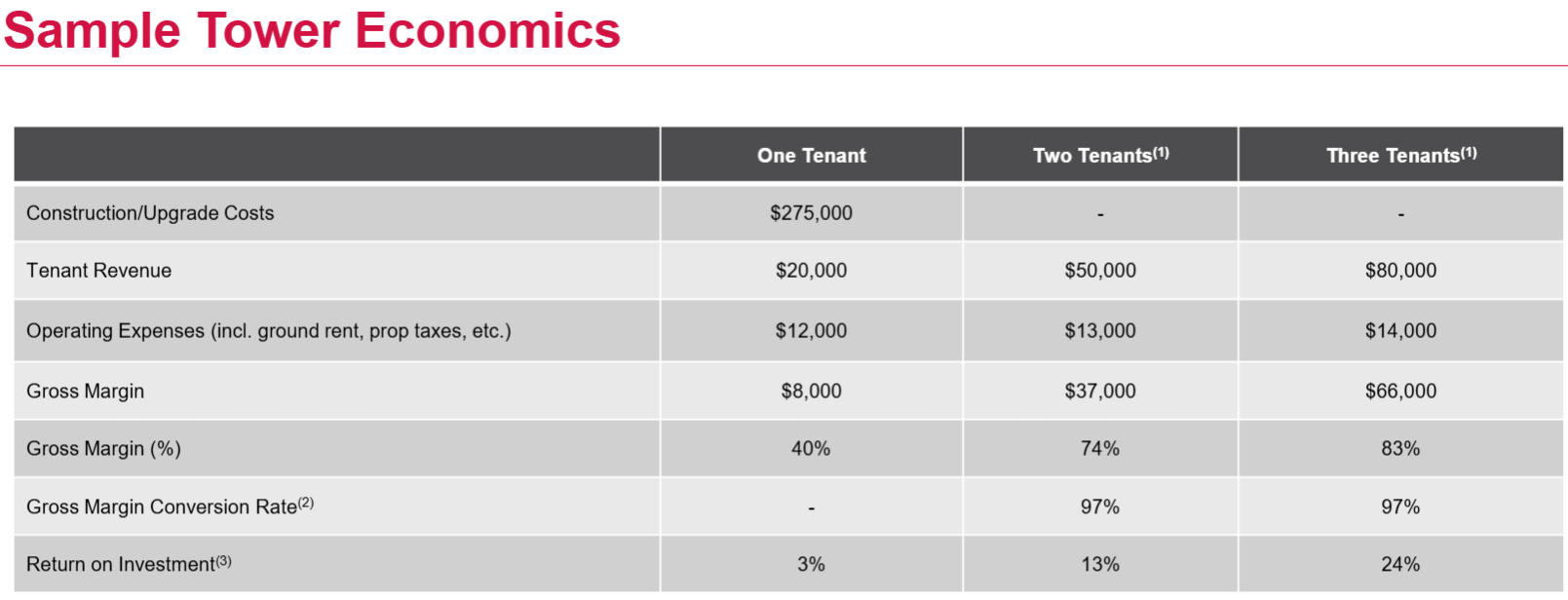Viewport: 1568px width, 600px height.
Task: Select the $80,000 three-tenant revenue cell
Action: (x=1400, y=271)
